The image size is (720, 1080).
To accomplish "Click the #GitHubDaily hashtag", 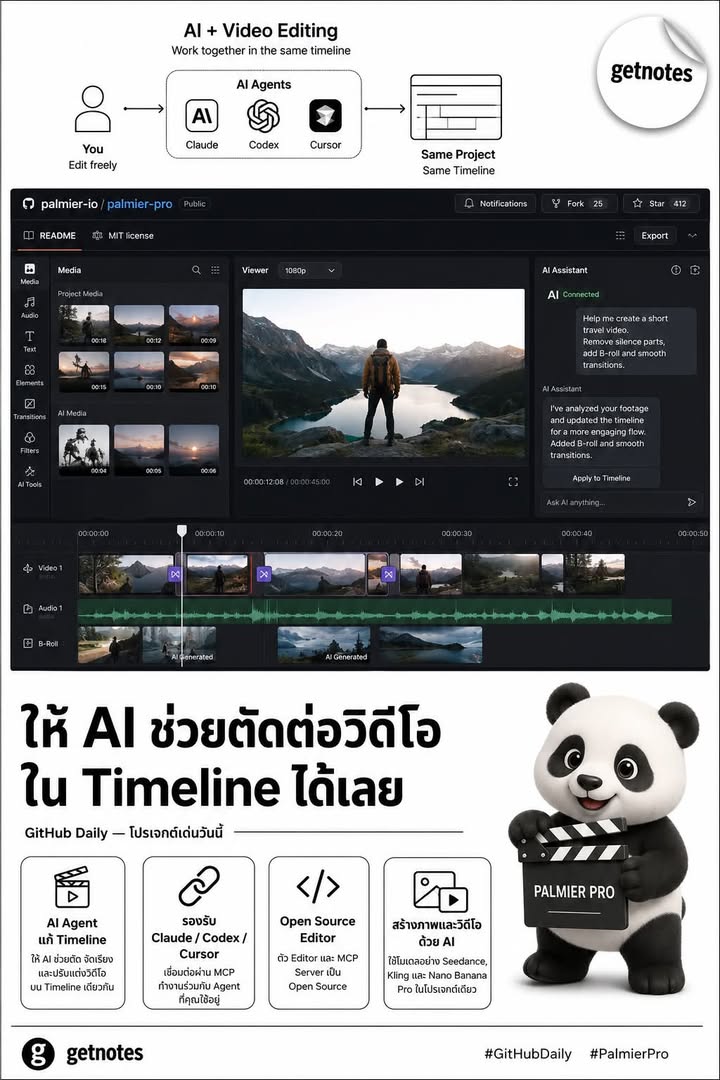I will pos(528,1054).
